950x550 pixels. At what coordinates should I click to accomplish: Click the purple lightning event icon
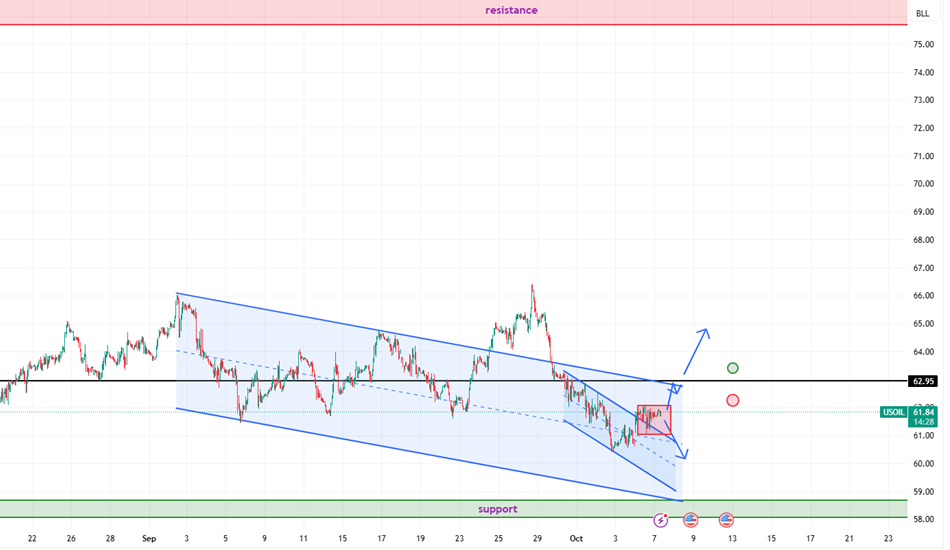(x=660, y=520)
